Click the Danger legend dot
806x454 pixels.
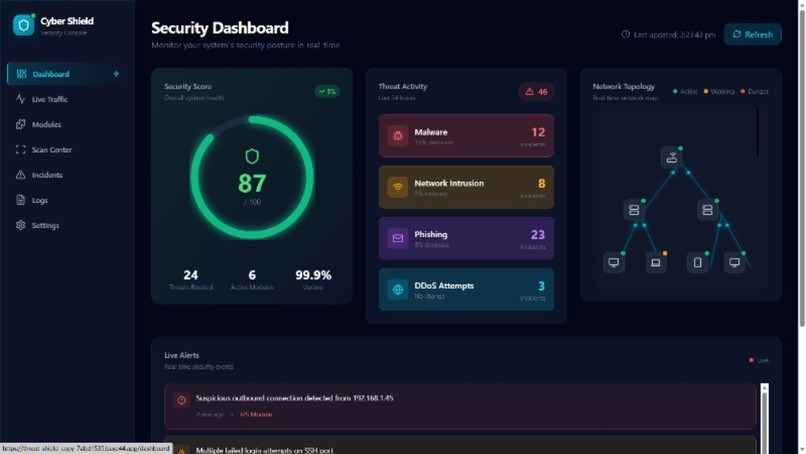coord(742,92)
